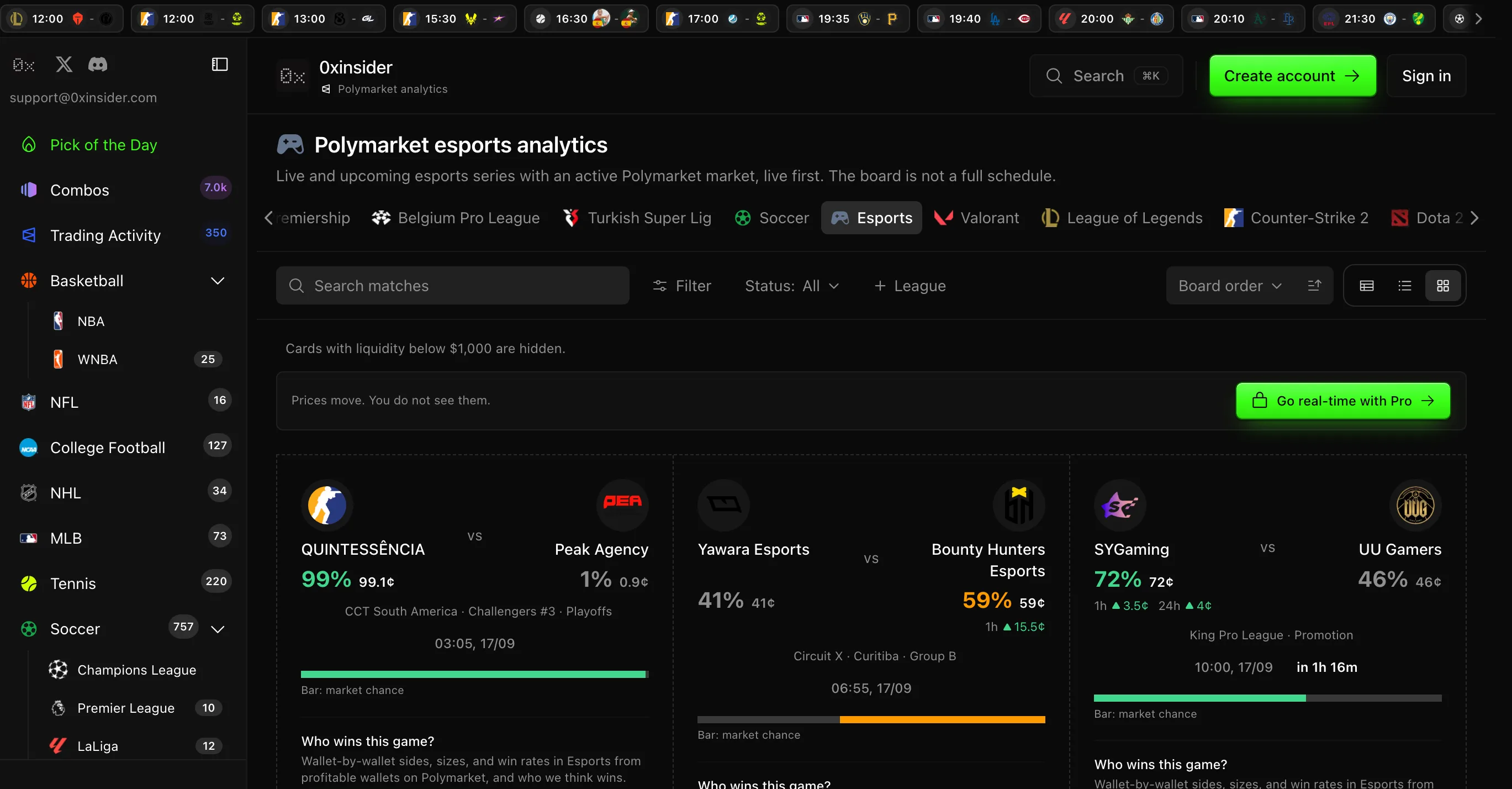Collapse the sidebar panel icon
This screenshot has height=789, width=1512.
(x=220, y=64)
